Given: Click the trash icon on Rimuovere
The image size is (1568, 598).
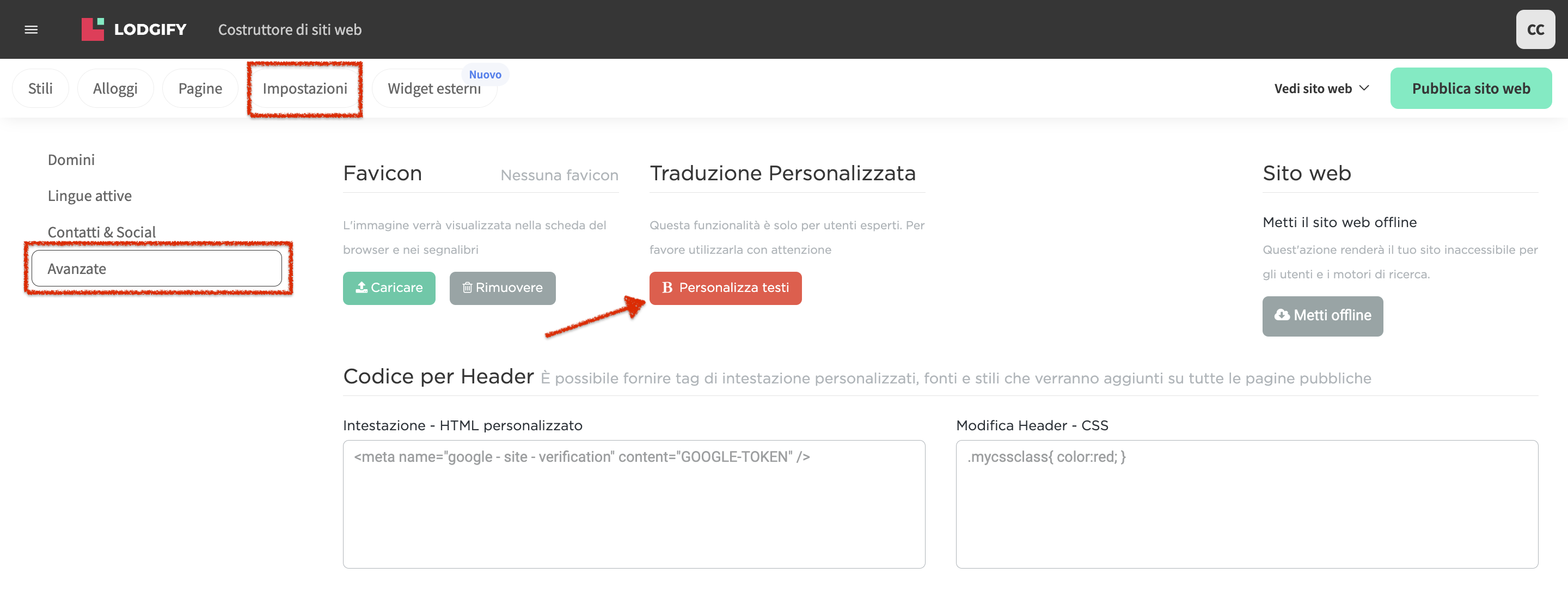Looking at the screenshot, I should pyautogui.click(x=467, y=288).
